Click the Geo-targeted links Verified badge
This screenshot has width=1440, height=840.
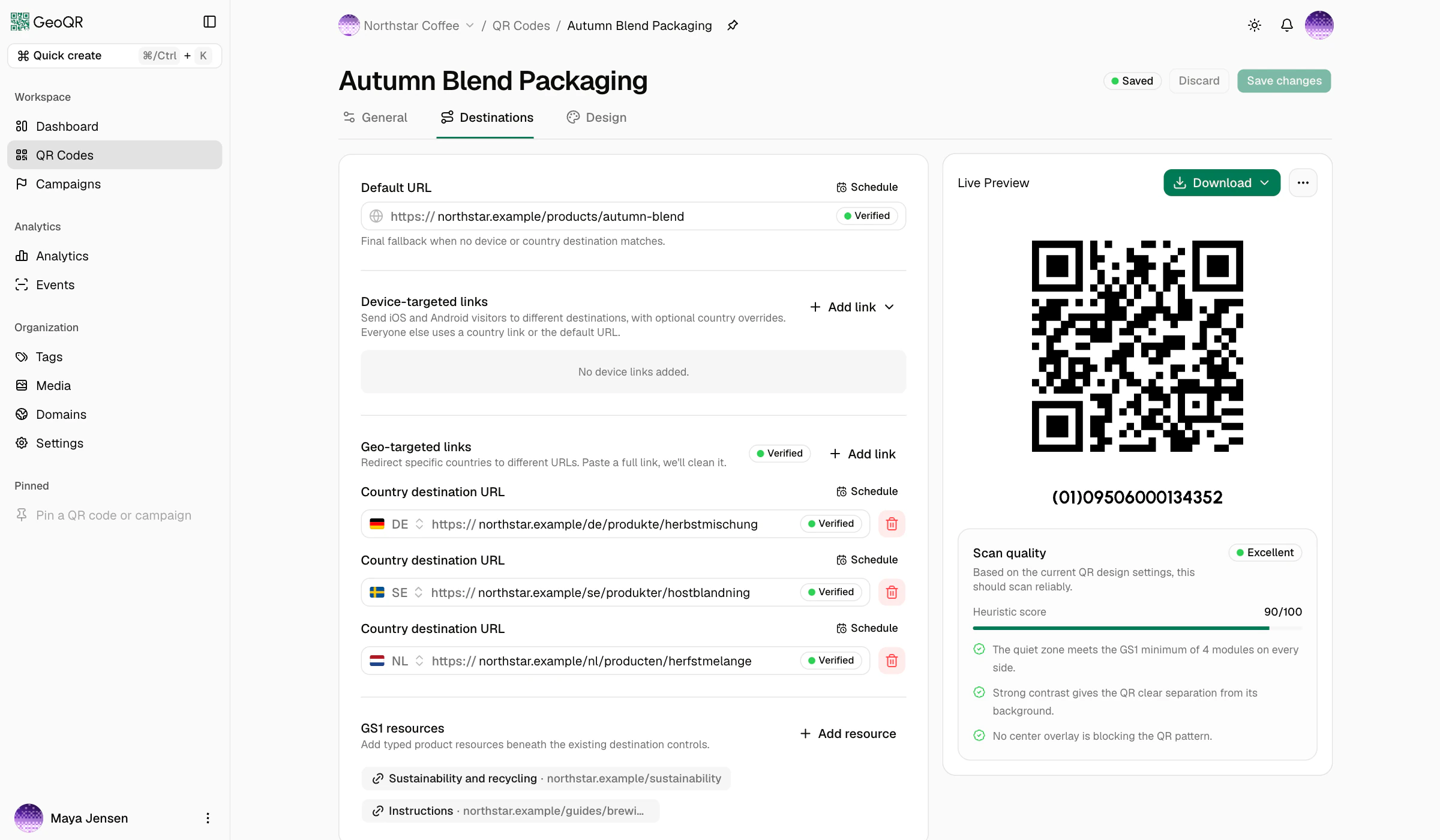(x=779, y=454)
